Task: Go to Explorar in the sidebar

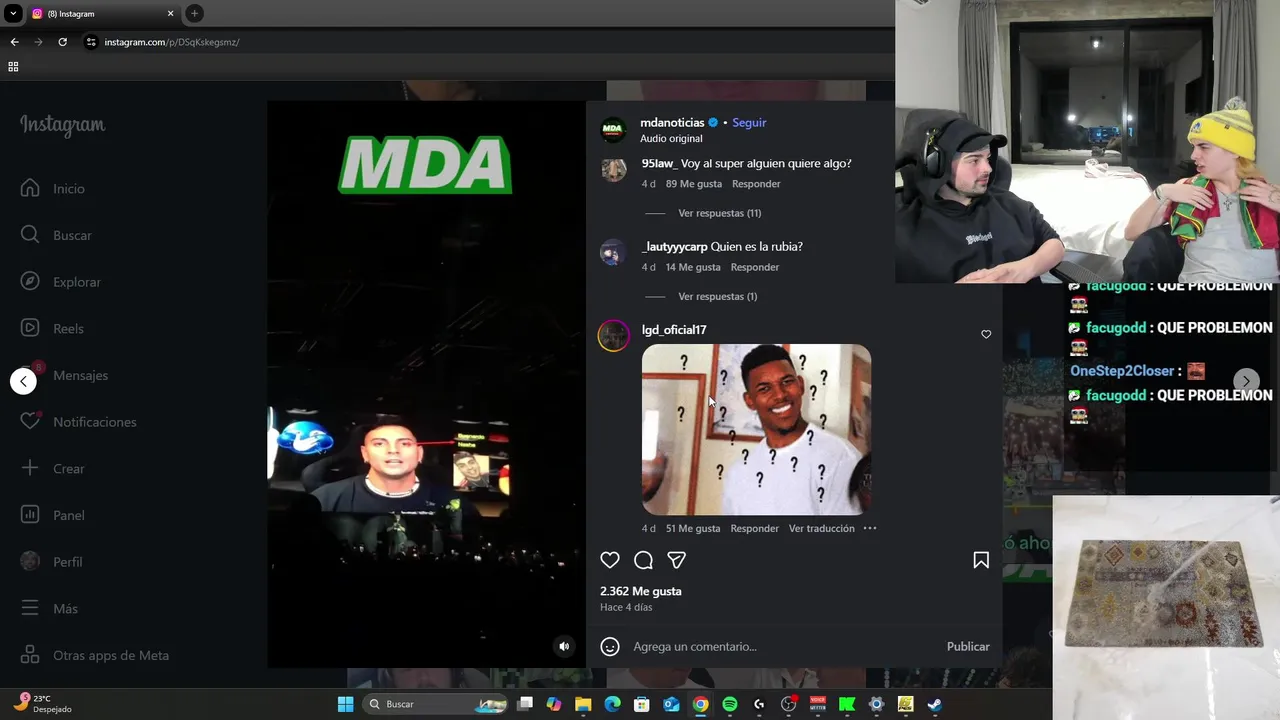Action: 61,282
